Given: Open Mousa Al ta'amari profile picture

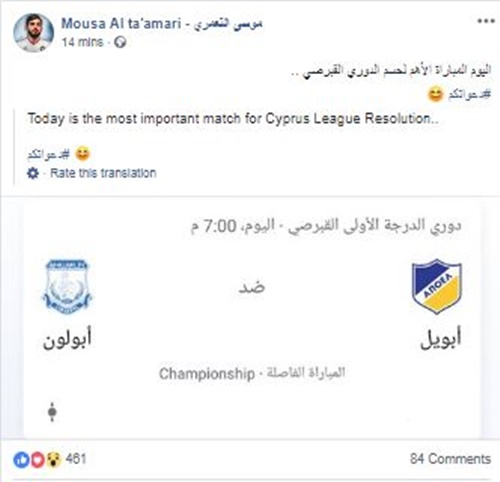Looking at the screenshot, I should (x=33, y=33).
